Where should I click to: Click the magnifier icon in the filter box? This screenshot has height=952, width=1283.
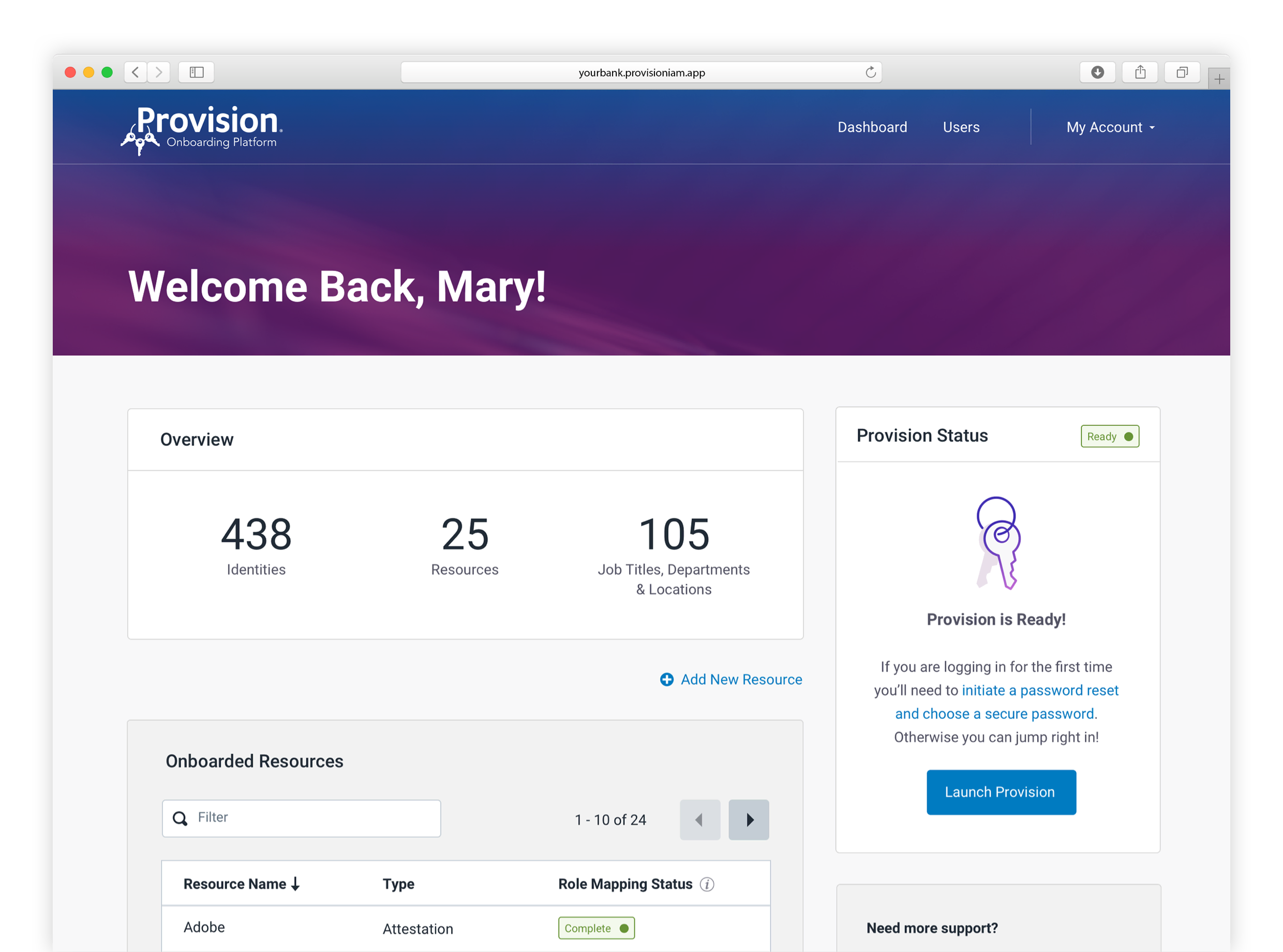(181, 819)
